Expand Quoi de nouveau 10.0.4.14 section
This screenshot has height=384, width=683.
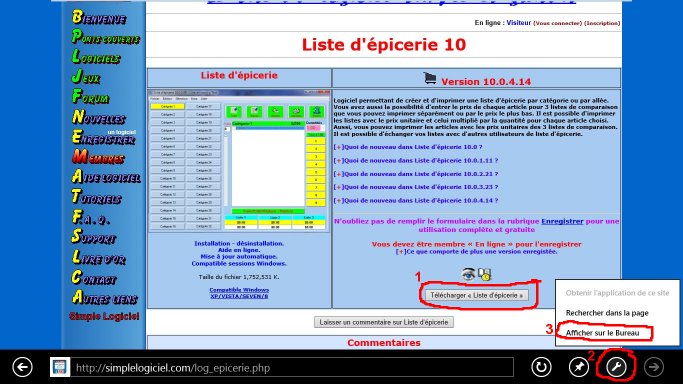tap(416, 201)
